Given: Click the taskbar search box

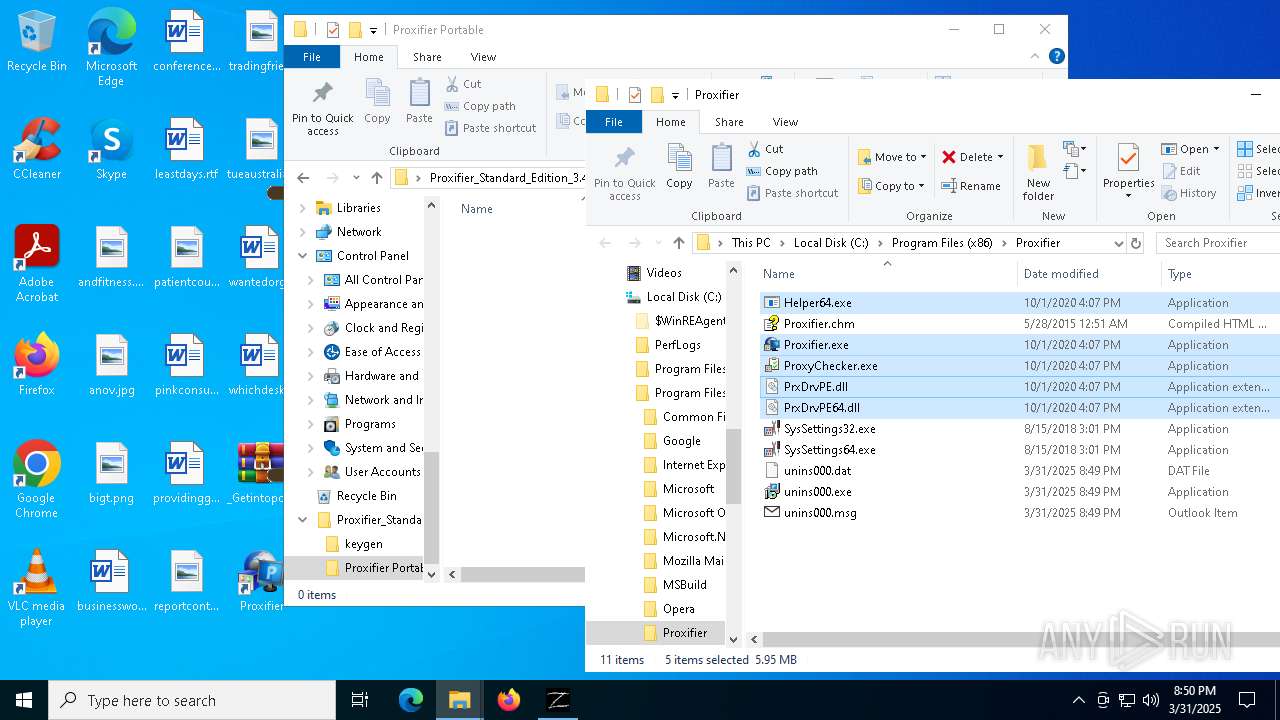Looking at the screenshot, I should [192, 700].
